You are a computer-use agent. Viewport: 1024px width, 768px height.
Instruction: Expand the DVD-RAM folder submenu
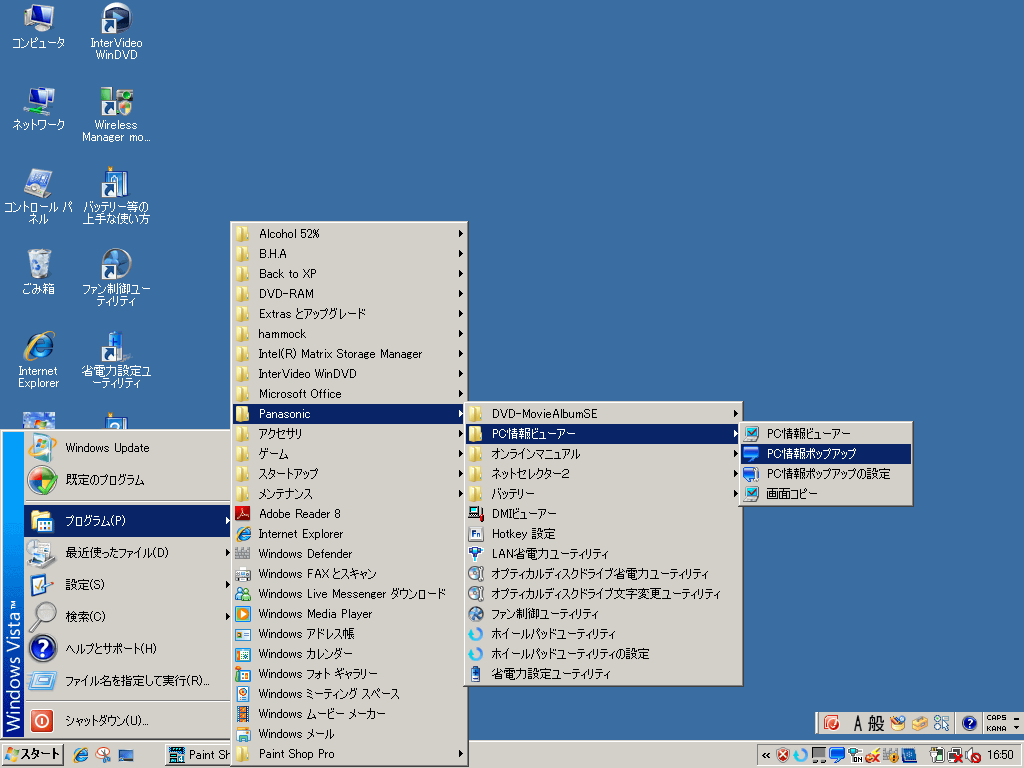[x=349, y=294]
